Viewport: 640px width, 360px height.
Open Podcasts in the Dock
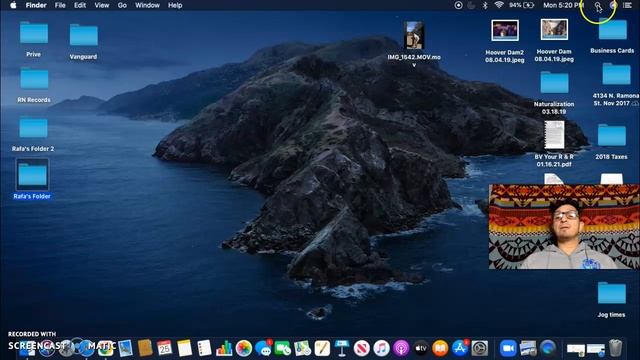tap(401, 348)
